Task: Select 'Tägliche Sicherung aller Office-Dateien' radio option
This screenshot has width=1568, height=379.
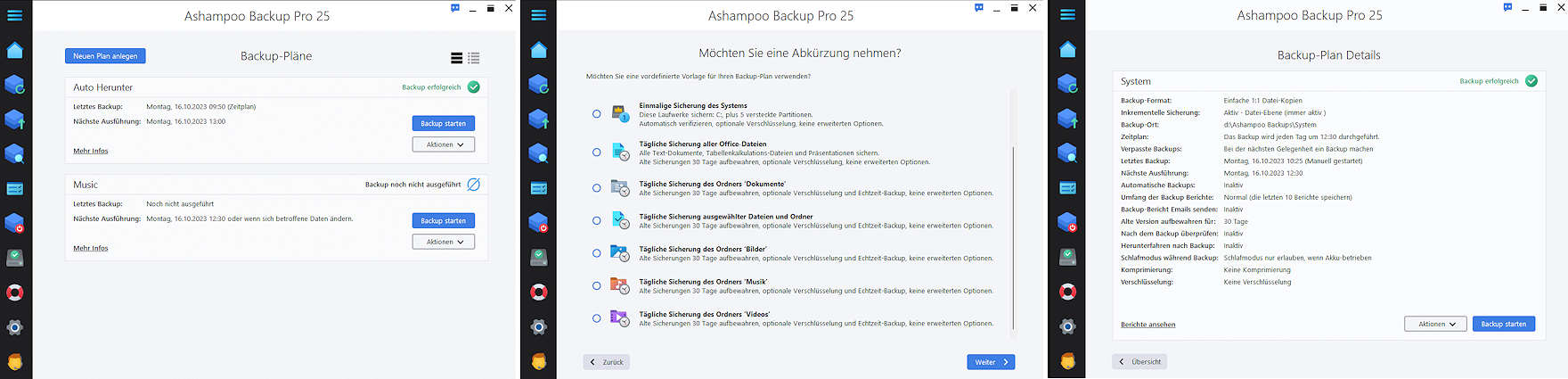Action: 597,152
